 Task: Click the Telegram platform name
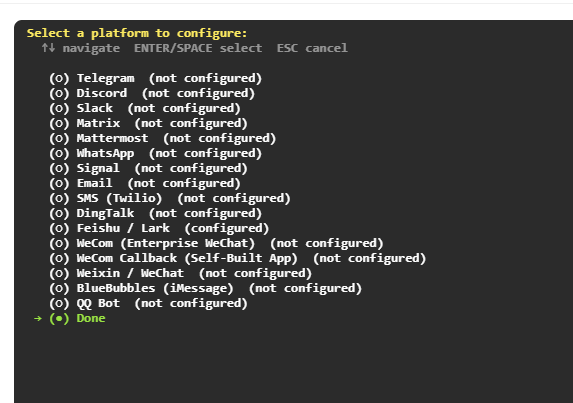tap(106, 78)
